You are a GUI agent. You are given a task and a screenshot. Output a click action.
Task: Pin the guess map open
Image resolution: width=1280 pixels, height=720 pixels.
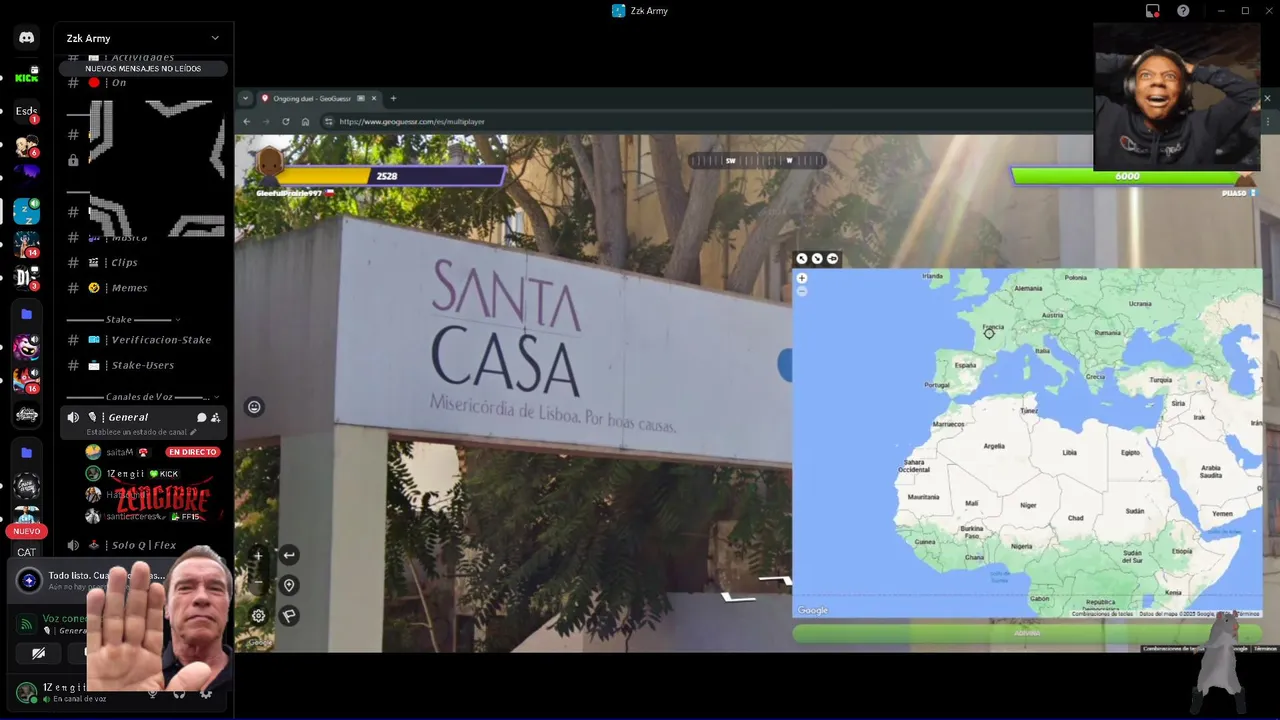tap(832, 259)
